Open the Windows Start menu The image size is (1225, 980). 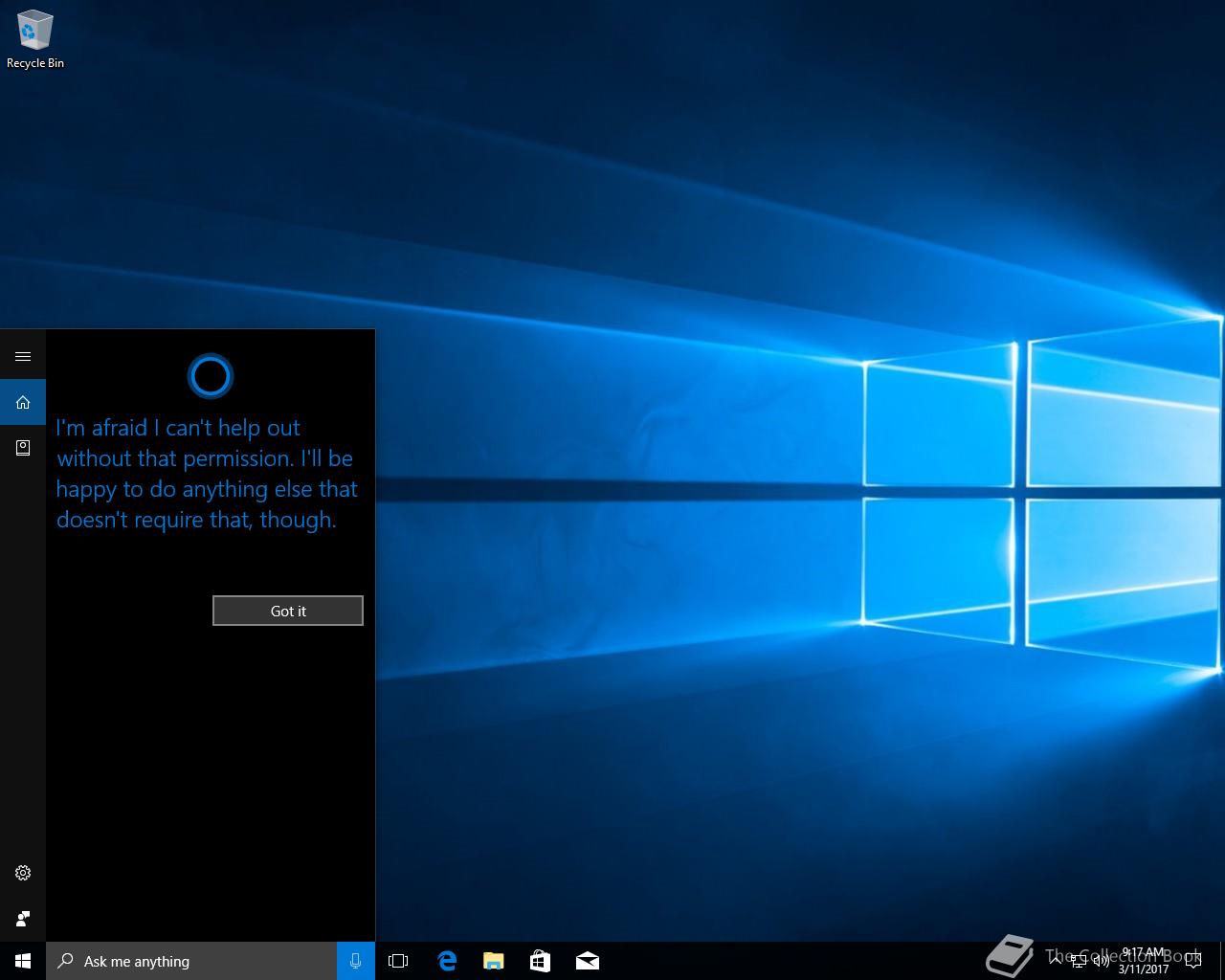(23, 961)
